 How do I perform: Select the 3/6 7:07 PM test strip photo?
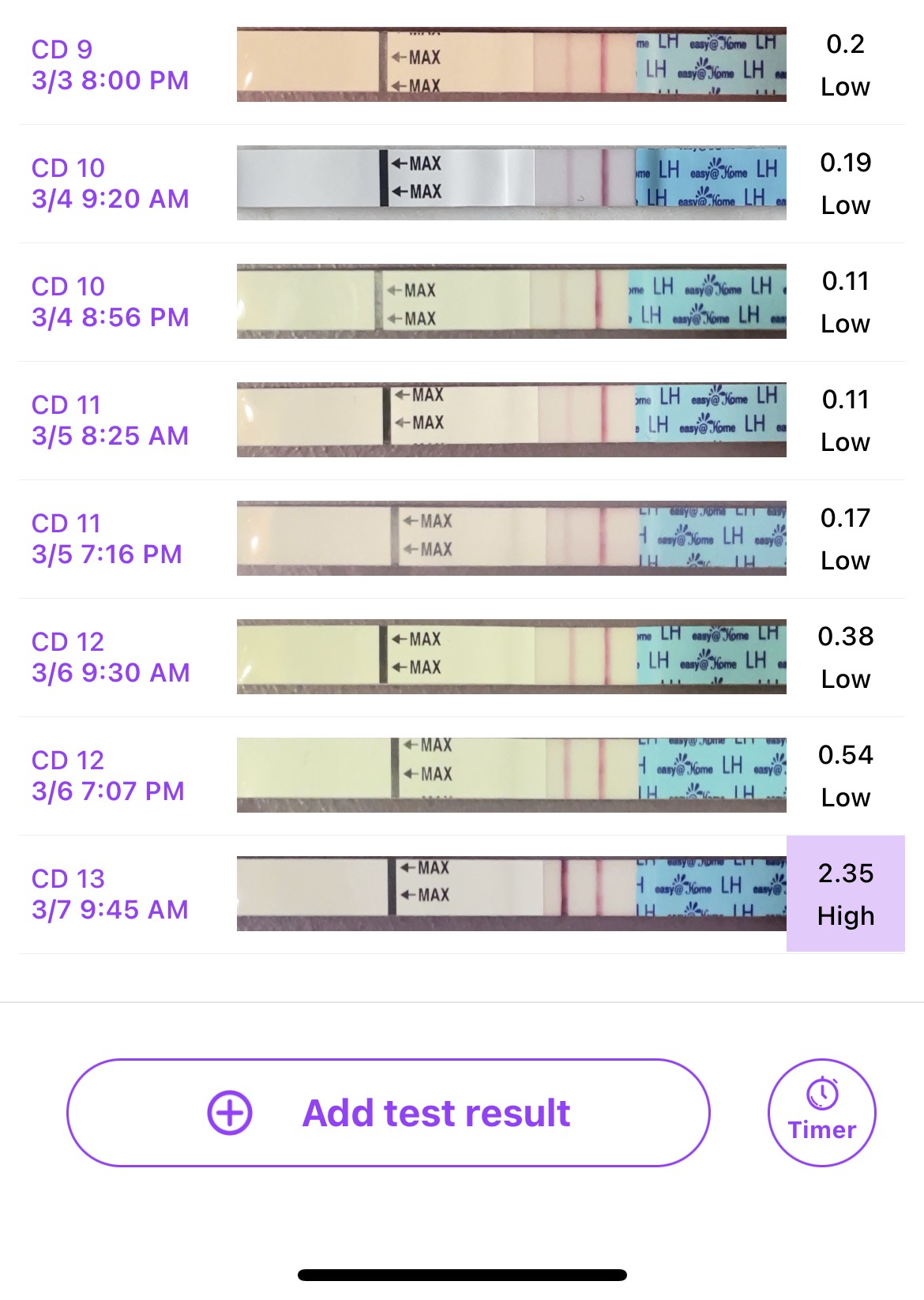511,776
